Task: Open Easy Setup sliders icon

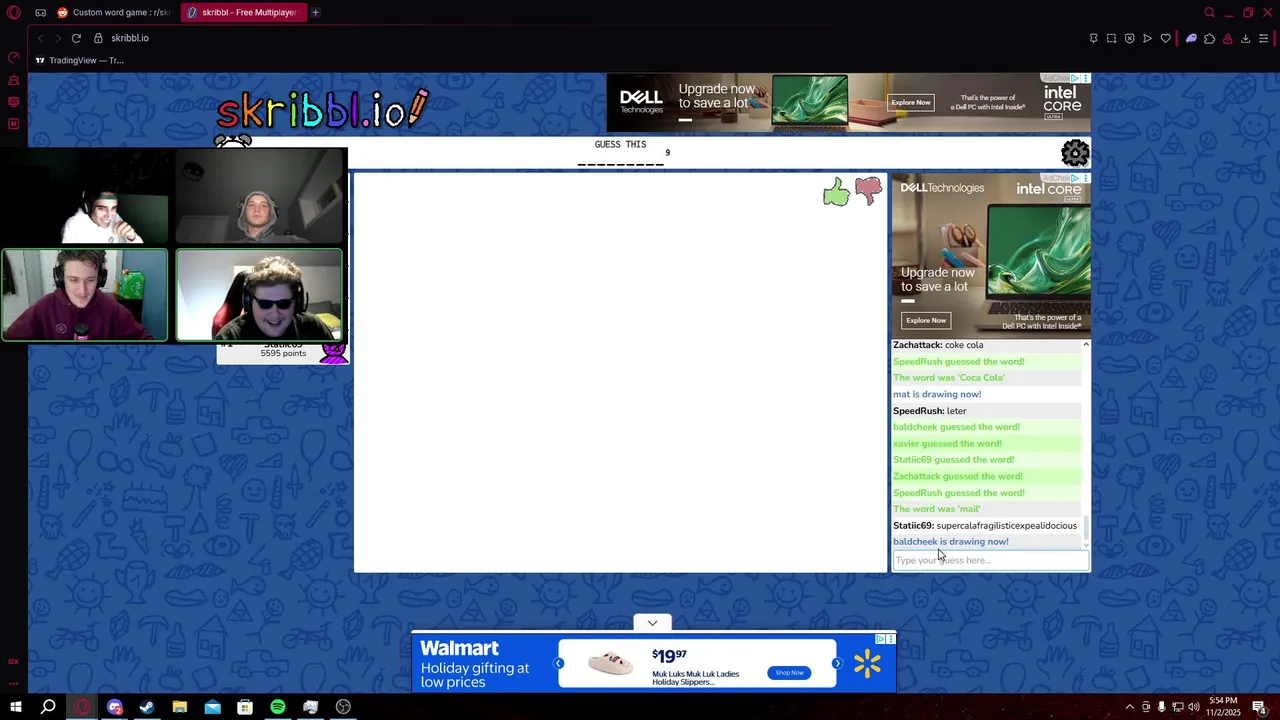Action: coord(1265,38)
